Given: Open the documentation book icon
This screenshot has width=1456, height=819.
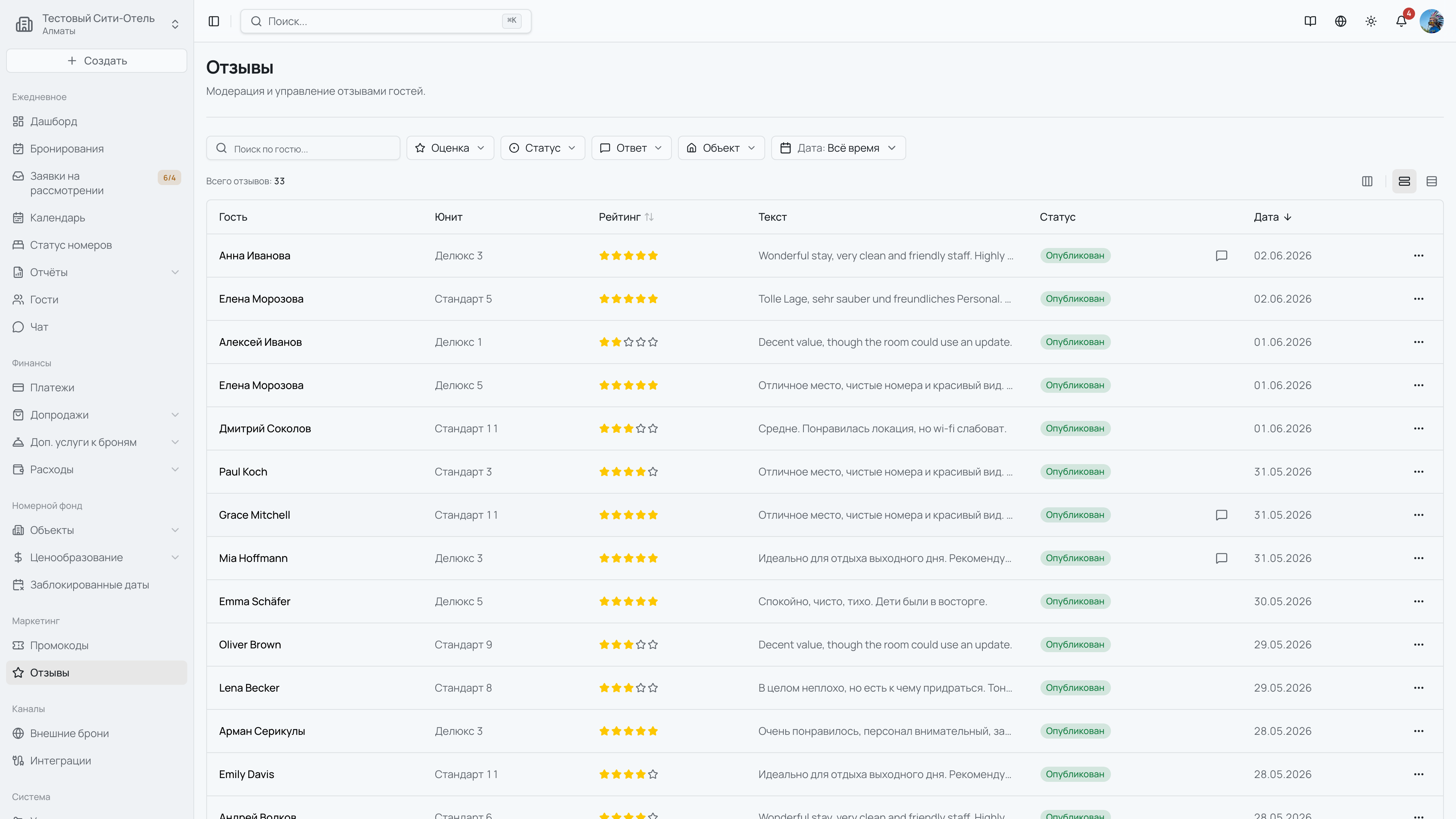Looking at the screenshot, I should (1310, 21).
